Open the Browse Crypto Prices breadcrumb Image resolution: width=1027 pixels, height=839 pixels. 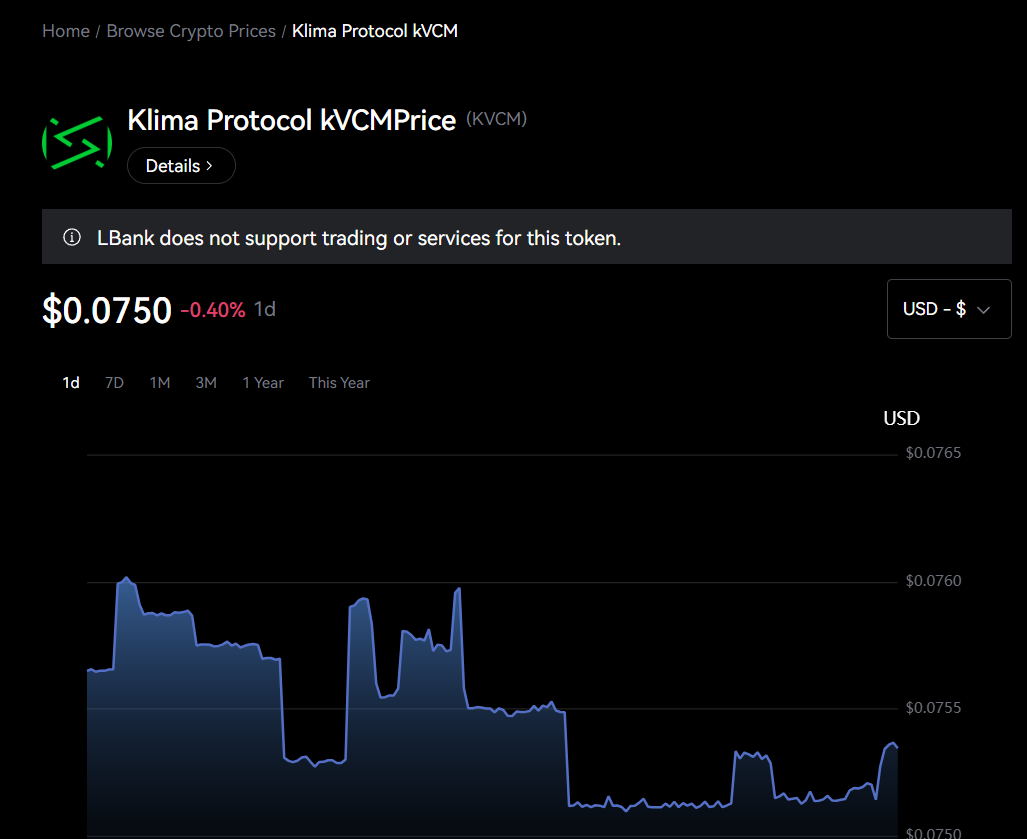click(191, 31)
